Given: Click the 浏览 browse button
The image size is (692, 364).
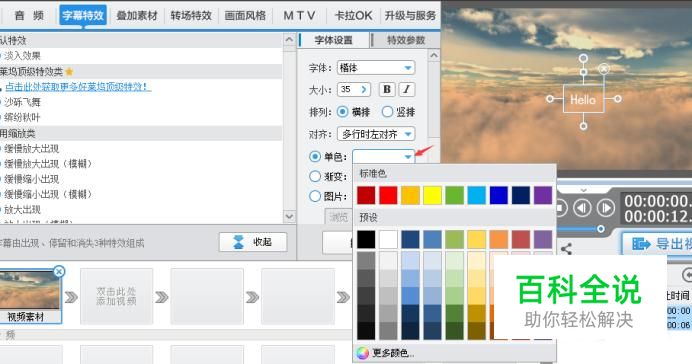Looking at the screenshot, I should [339, 217].
